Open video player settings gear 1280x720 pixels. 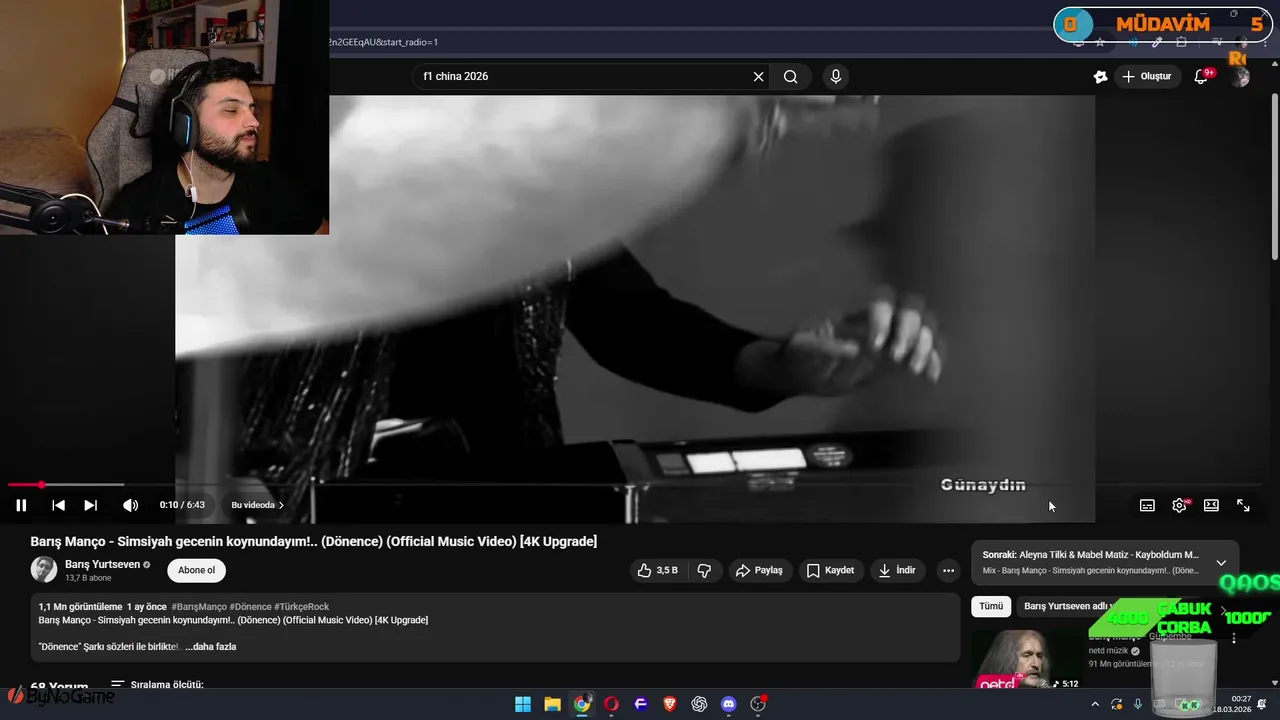pyautogui.click(x=1179, y=505)
